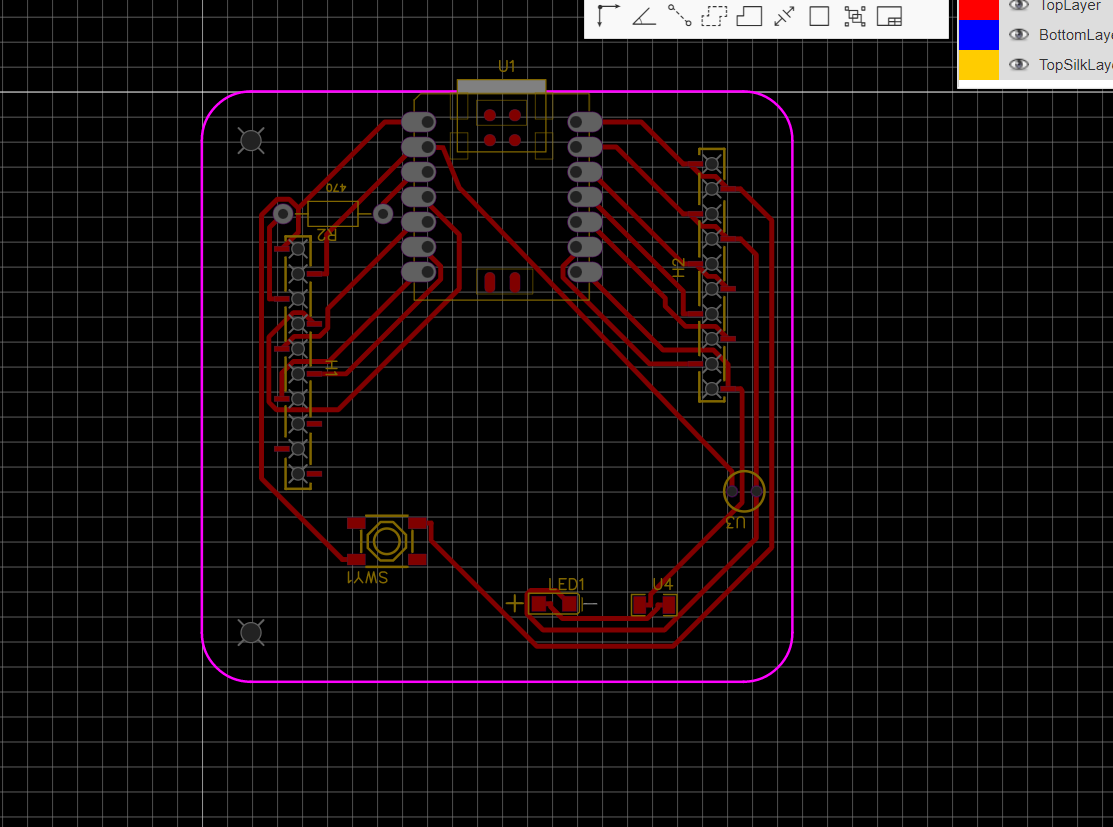This screenshot has height=827, width=1113.
Task: Select the TopSilkLayer name
Action: (1075, 65)
